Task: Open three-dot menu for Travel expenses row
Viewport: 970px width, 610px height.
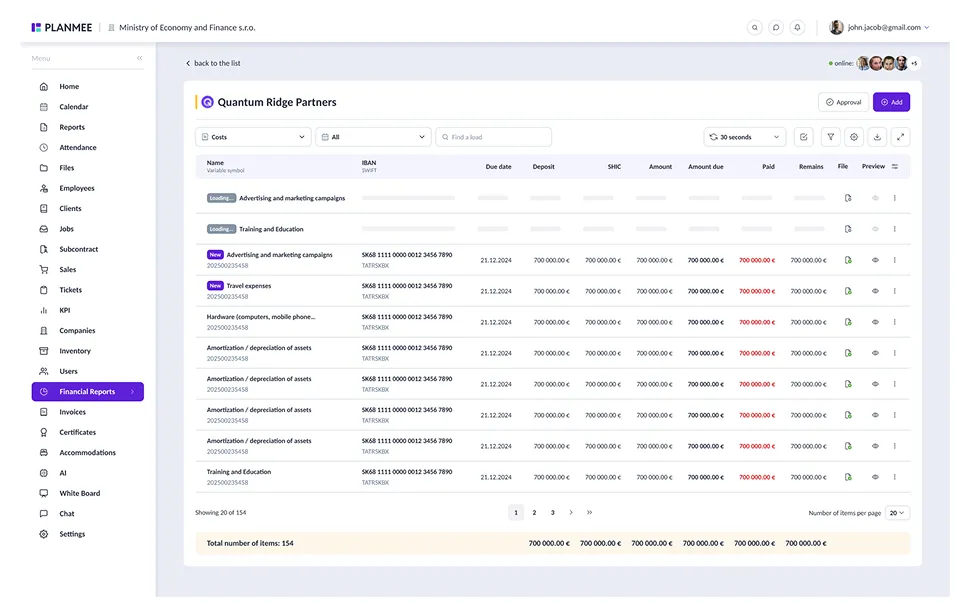Action: coord(895,291)
